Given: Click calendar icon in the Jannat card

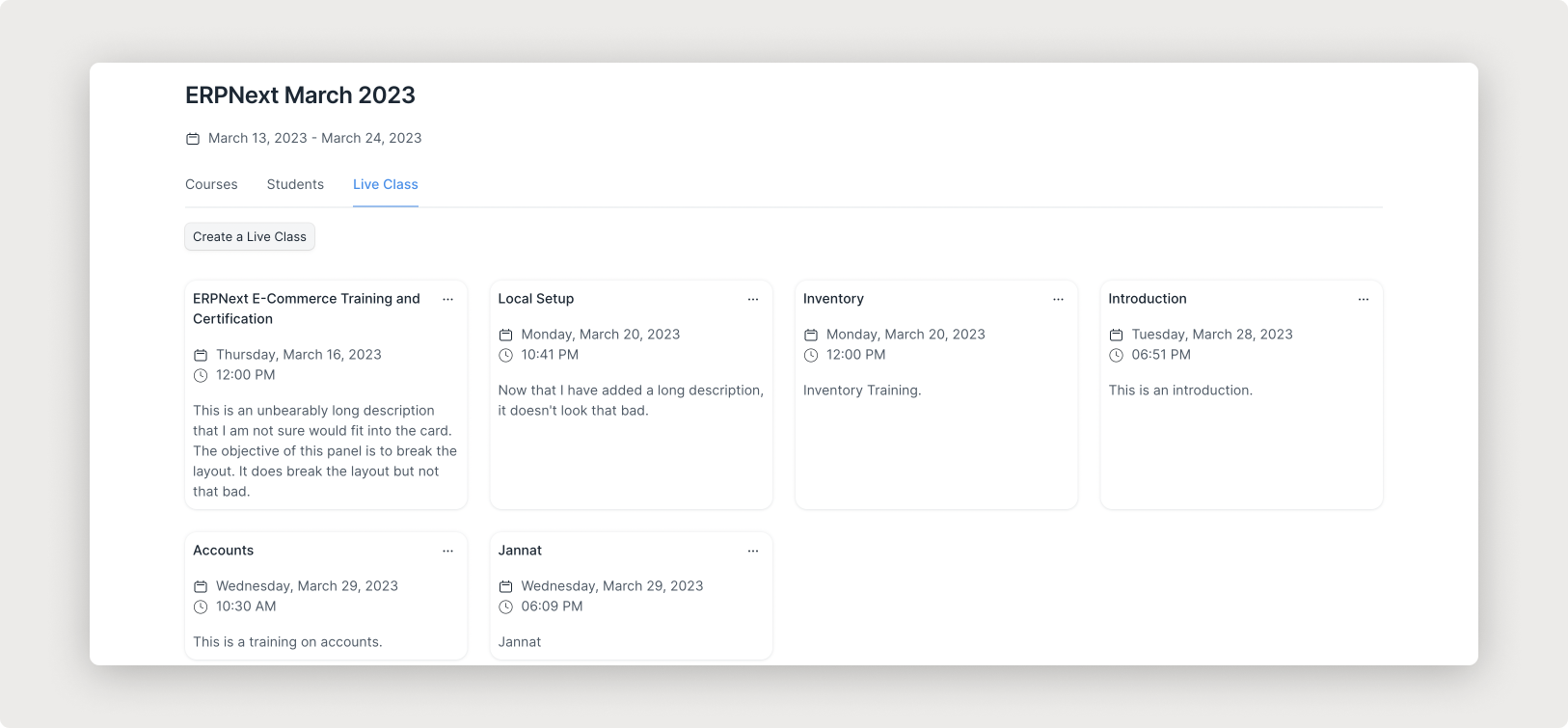Looking at the screenshot, I should pyautogui.click(x=505, y=586).
